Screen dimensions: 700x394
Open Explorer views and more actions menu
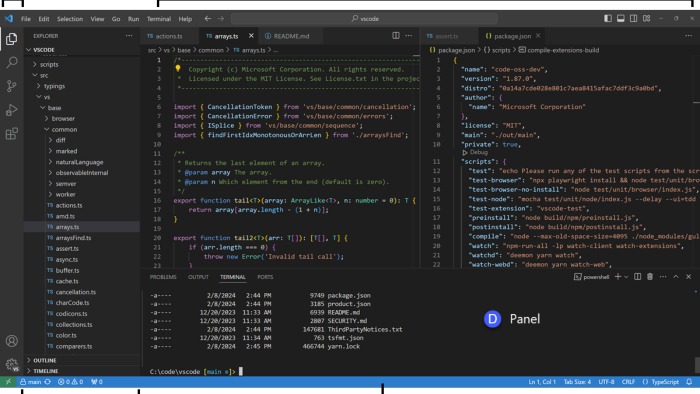click(129, 36)
